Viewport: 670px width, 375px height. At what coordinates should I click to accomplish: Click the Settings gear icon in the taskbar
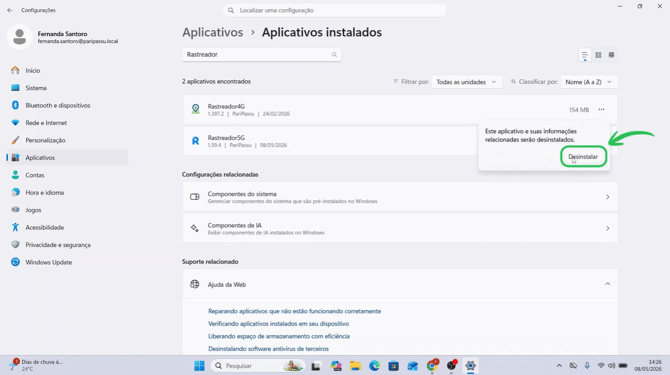pyautogui.click(x=470, y=366)
